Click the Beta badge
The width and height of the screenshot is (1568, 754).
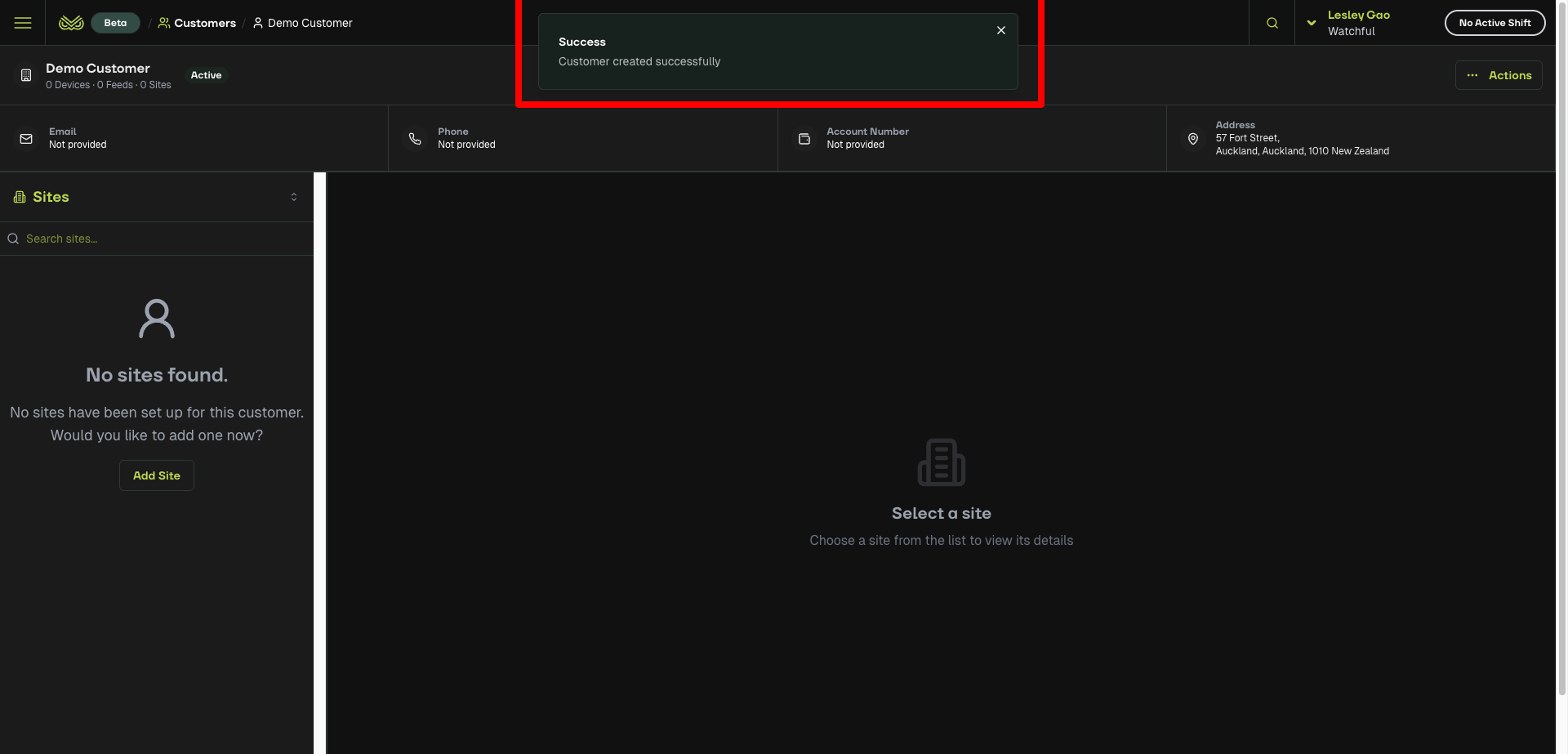pos(115,23)
